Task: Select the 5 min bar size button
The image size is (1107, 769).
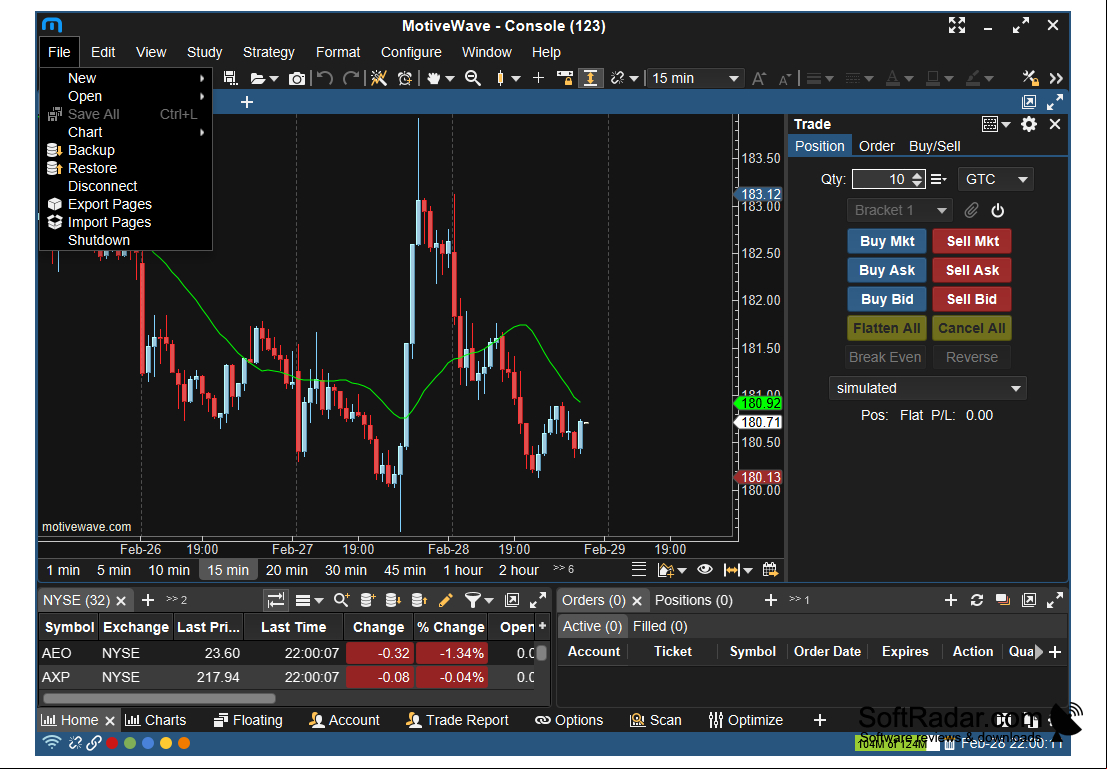Action: tap(114, 570)
